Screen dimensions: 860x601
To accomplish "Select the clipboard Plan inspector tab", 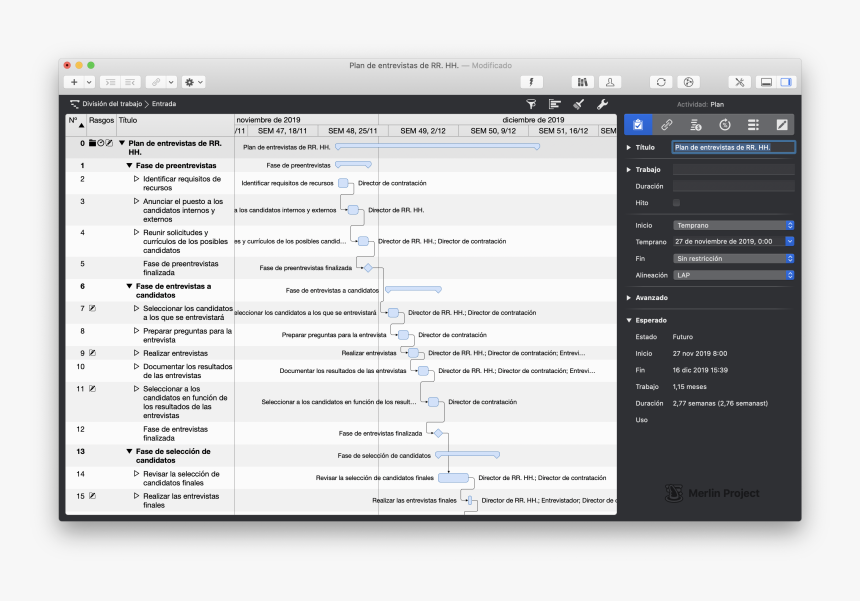I will (638, 125).
